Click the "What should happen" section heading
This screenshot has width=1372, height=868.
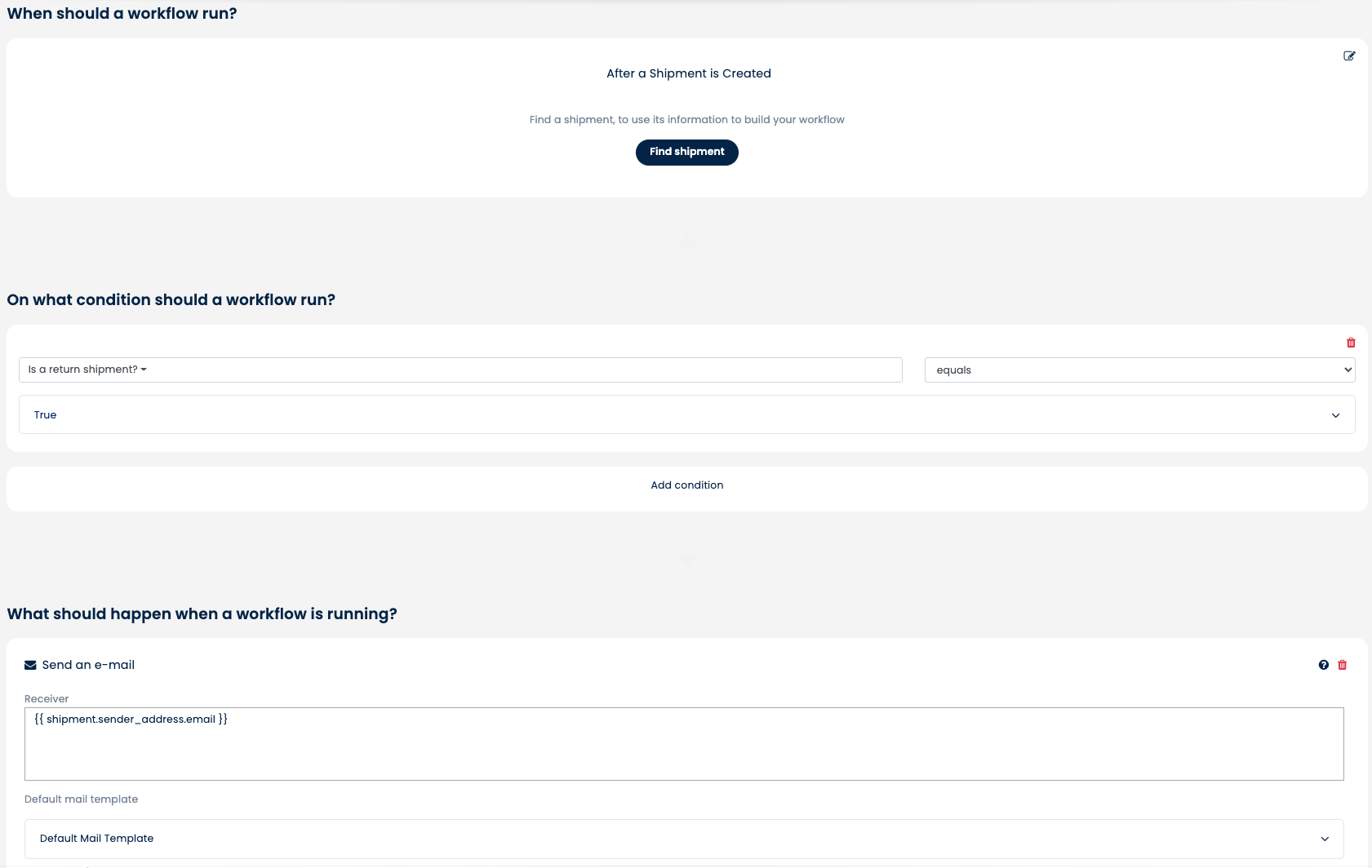click(x=202, y=613)
